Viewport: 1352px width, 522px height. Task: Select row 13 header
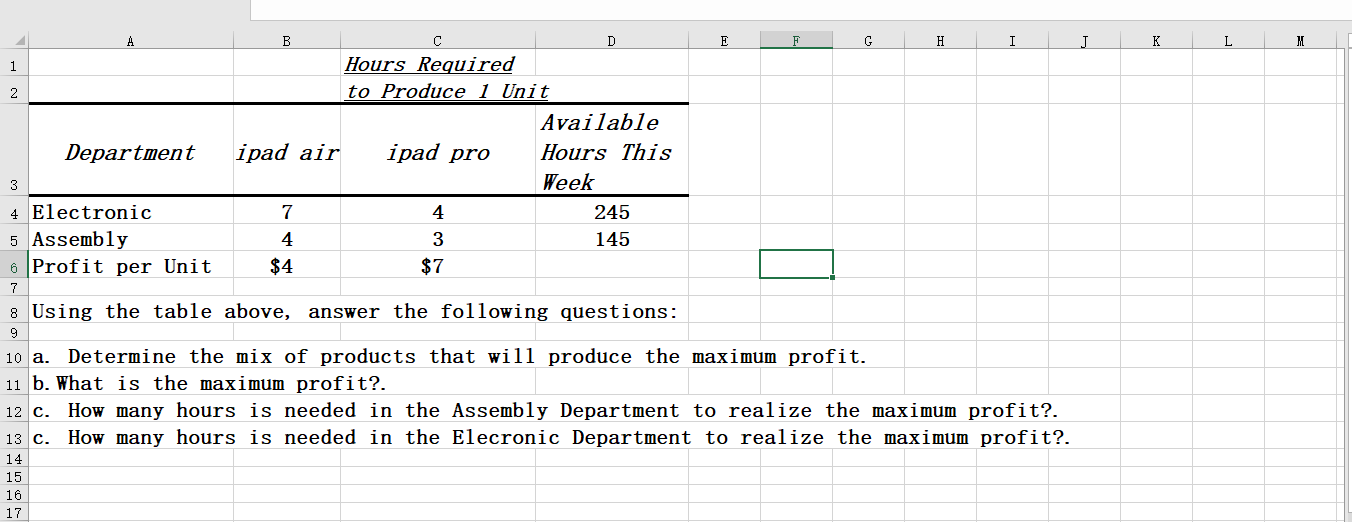click(15, 437)
